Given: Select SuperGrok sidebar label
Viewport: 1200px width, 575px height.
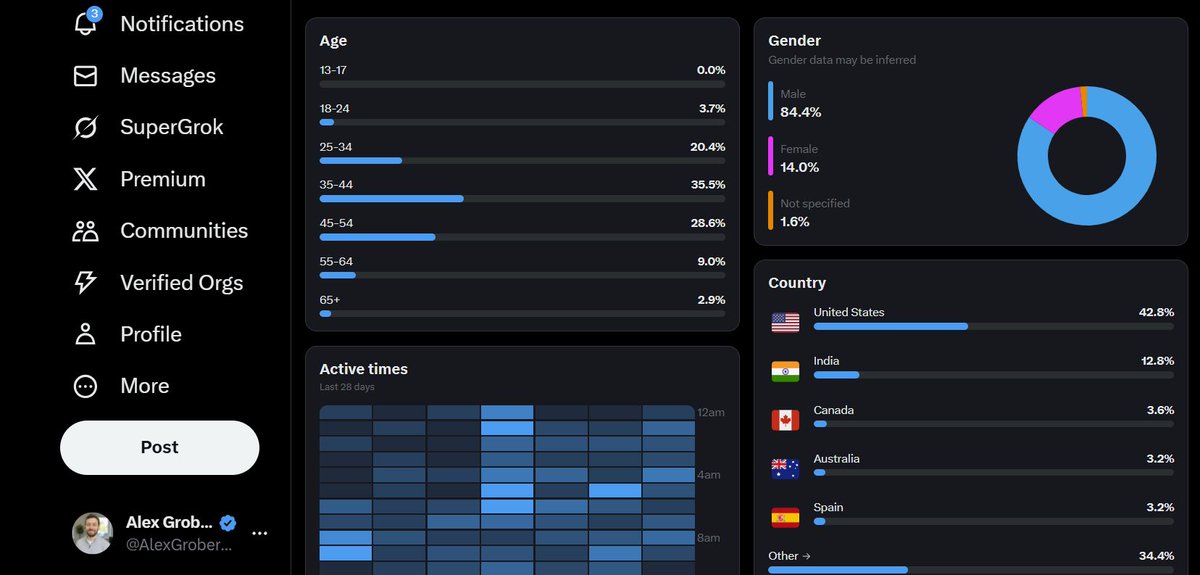Looking at the screenshot, I should 172,127.
